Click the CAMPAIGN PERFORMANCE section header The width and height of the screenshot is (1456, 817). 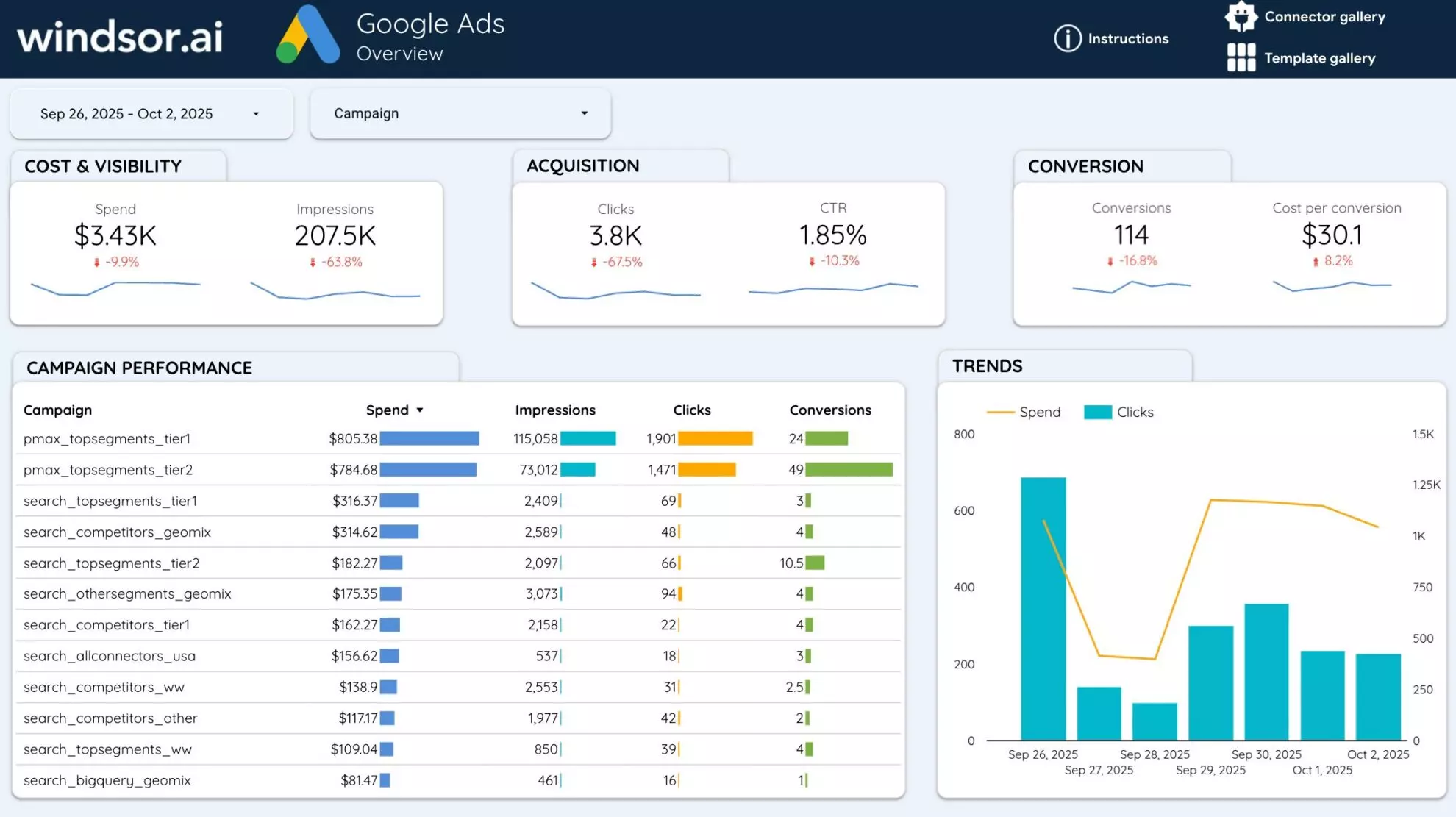tap(139, 368)
